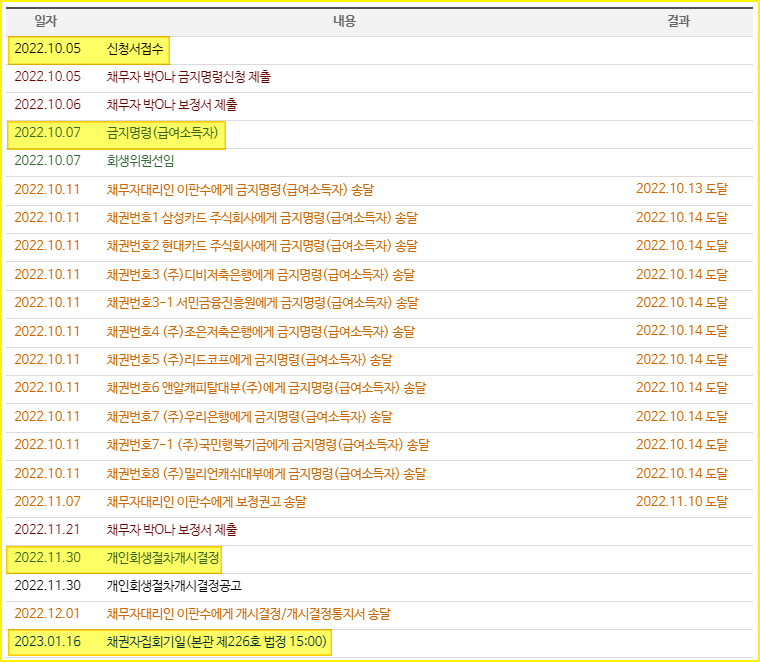This screenshot has width=760, height=662.
Task: Select the 채권번호1 삼성카드 주식회사 송달 entry
Action: click(262, 218)
